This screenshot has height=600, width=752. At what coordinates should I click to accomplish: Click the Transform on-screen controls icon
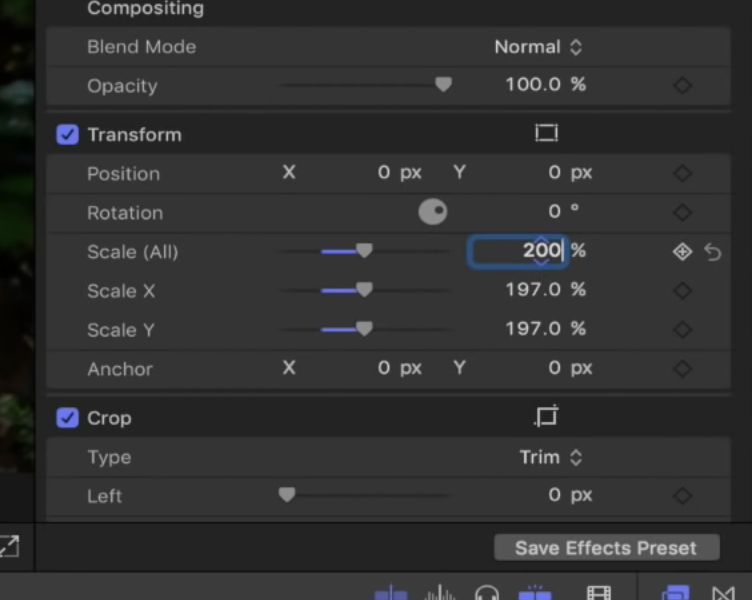[x=546, y=134]
